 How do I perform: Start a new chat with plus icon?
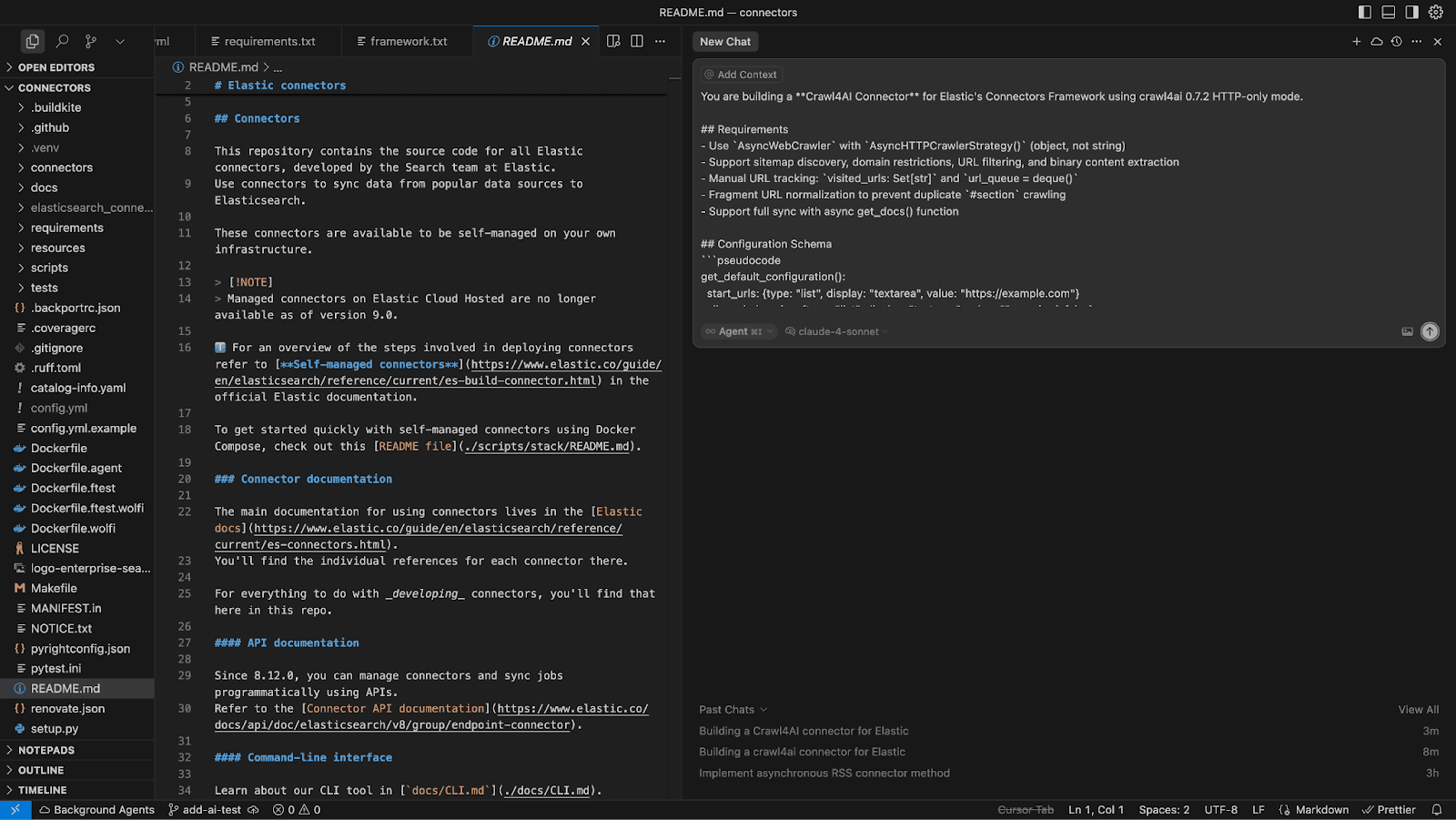point(1356,42)
